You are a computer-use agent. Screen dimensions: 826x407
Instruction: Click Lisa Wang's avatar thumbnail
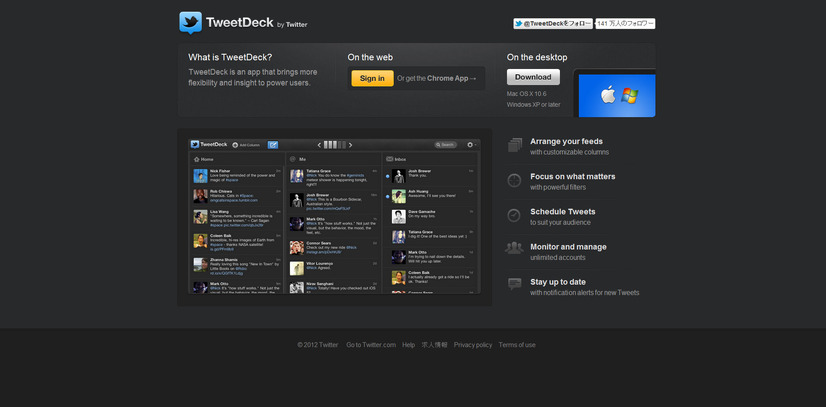point(200,216)
